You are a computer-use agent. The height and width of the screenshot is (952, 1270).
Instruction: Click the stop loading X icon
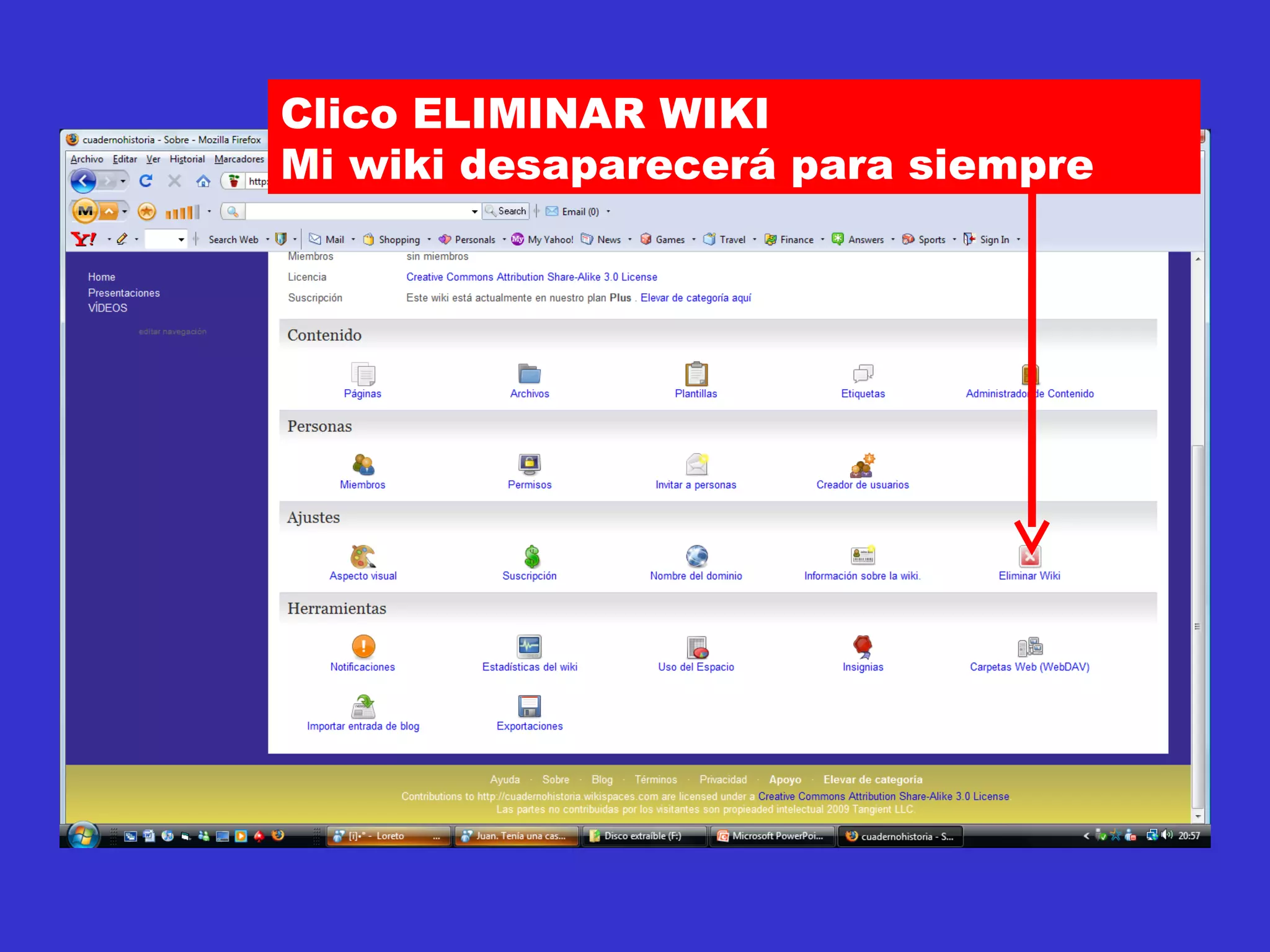tap(175, 180)
